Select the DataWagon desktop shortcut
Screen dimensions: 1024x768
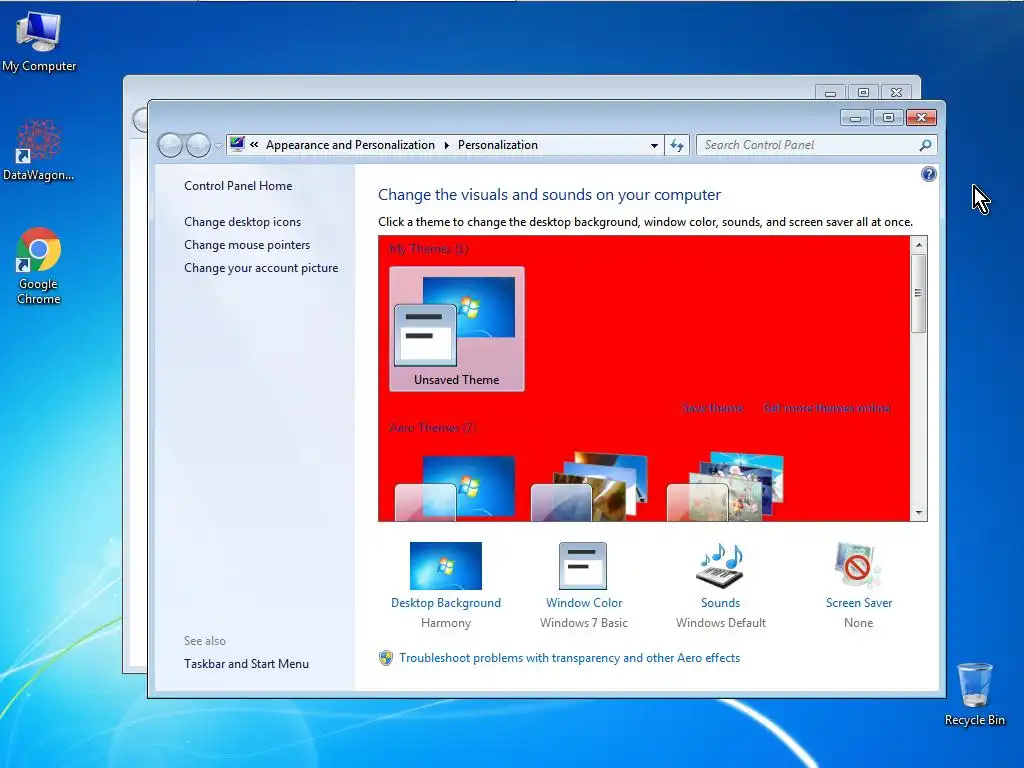[38, 150]
